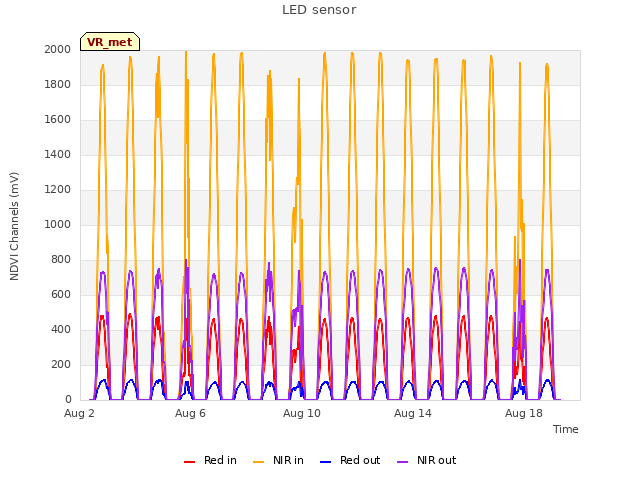Click the 2000 y-axis label
640x480 pixels.
point(58,49)
